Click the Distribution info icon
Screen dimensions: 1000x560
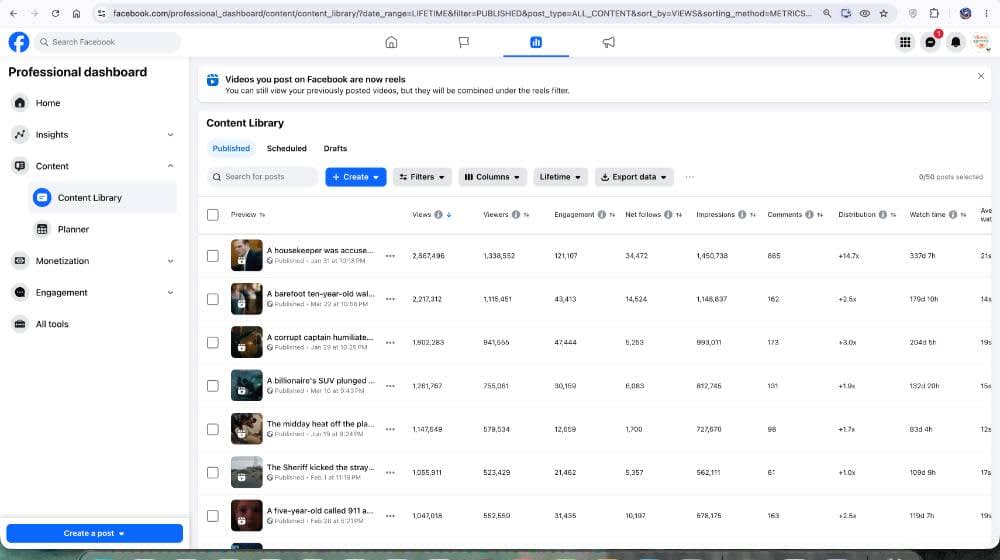click(883, 215)
